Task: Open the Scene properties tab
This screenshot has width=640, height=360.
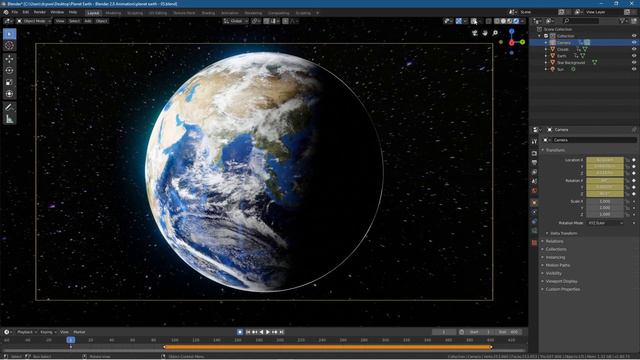Action: click(534, 181)
